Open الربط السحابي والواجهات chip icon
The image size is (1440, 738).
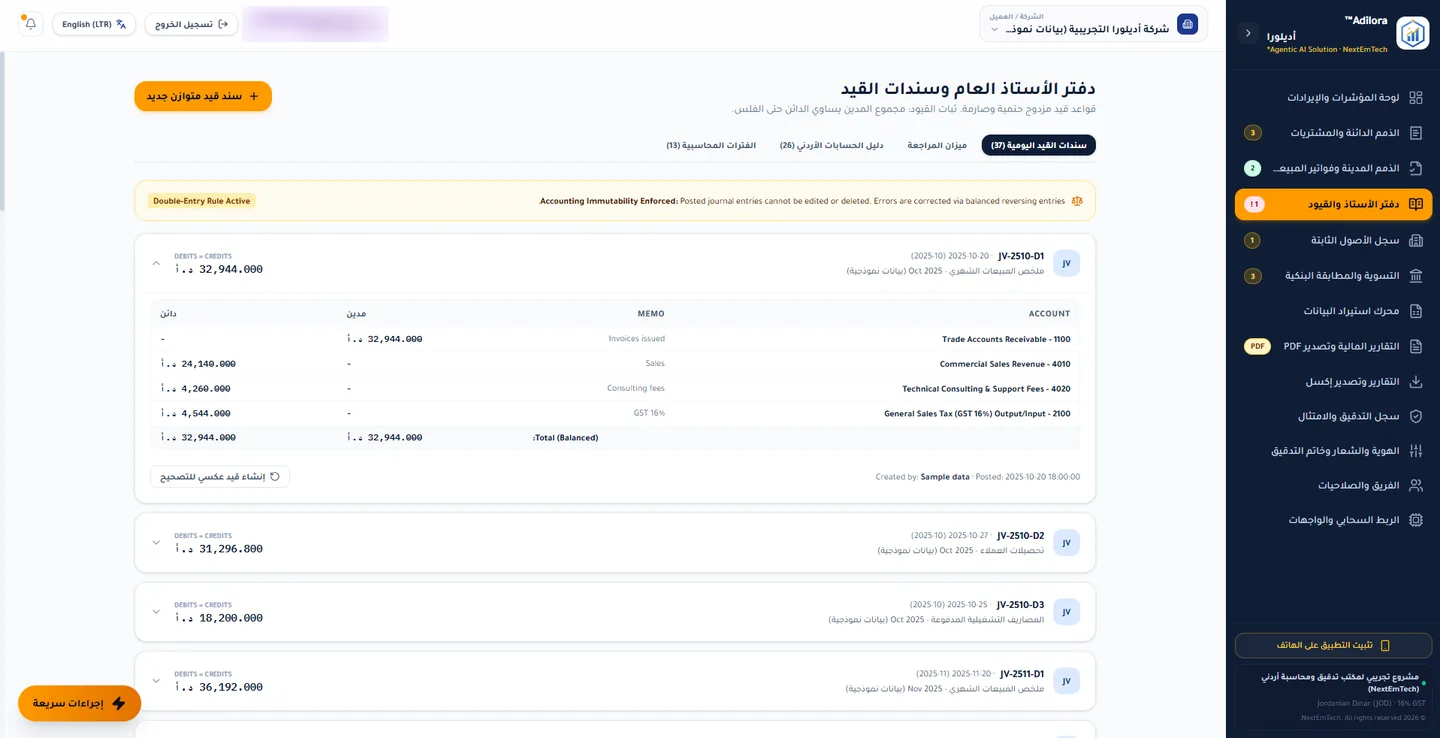click(1415, 520)
